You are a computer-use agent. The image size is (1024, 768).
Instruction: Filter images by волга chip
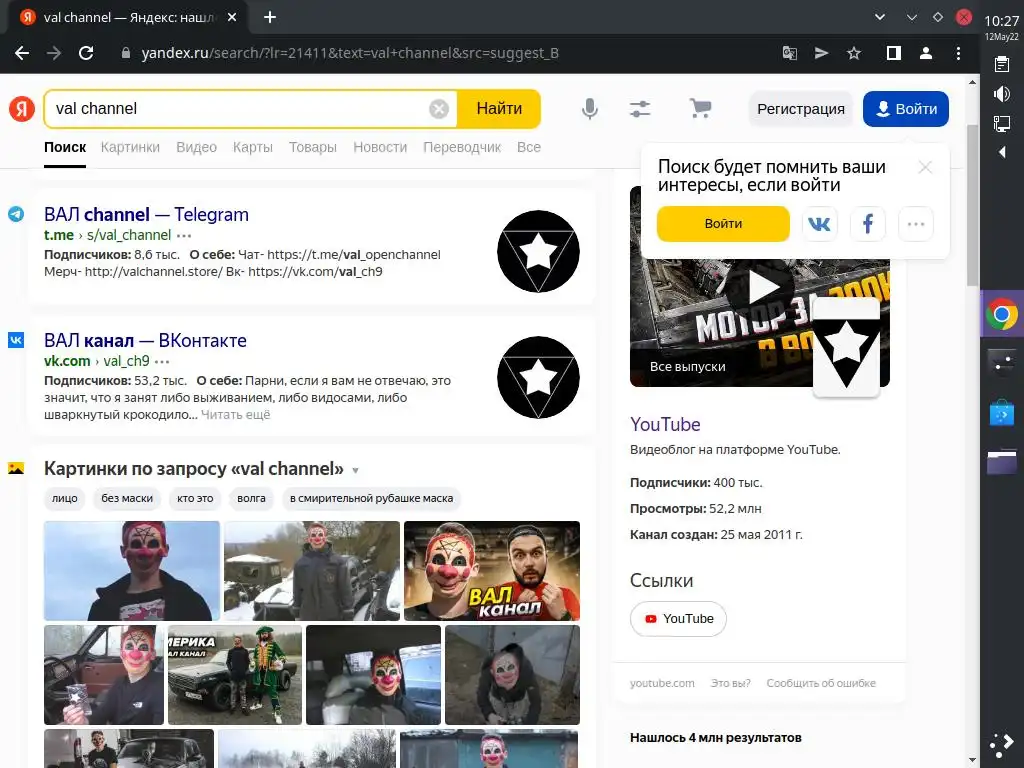pyautogui.click(x=251, y=498)
